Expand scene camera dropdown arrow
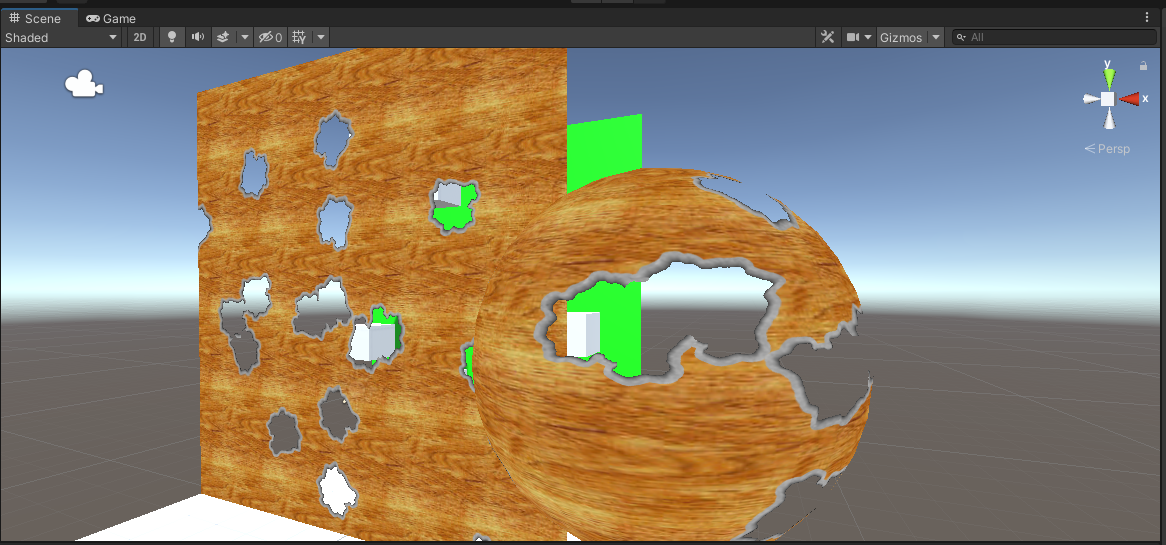Viewport: 1166px width, 545px height. click(x=868, y=37)
